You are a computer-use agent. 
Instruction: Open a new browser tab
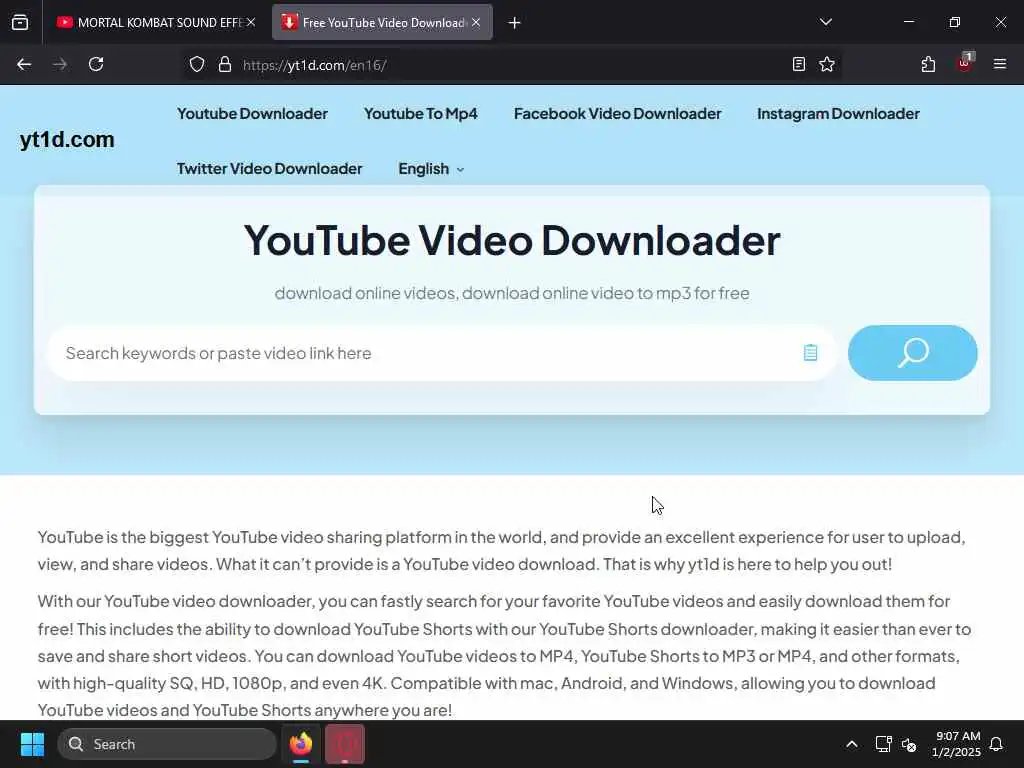[515, 23]
